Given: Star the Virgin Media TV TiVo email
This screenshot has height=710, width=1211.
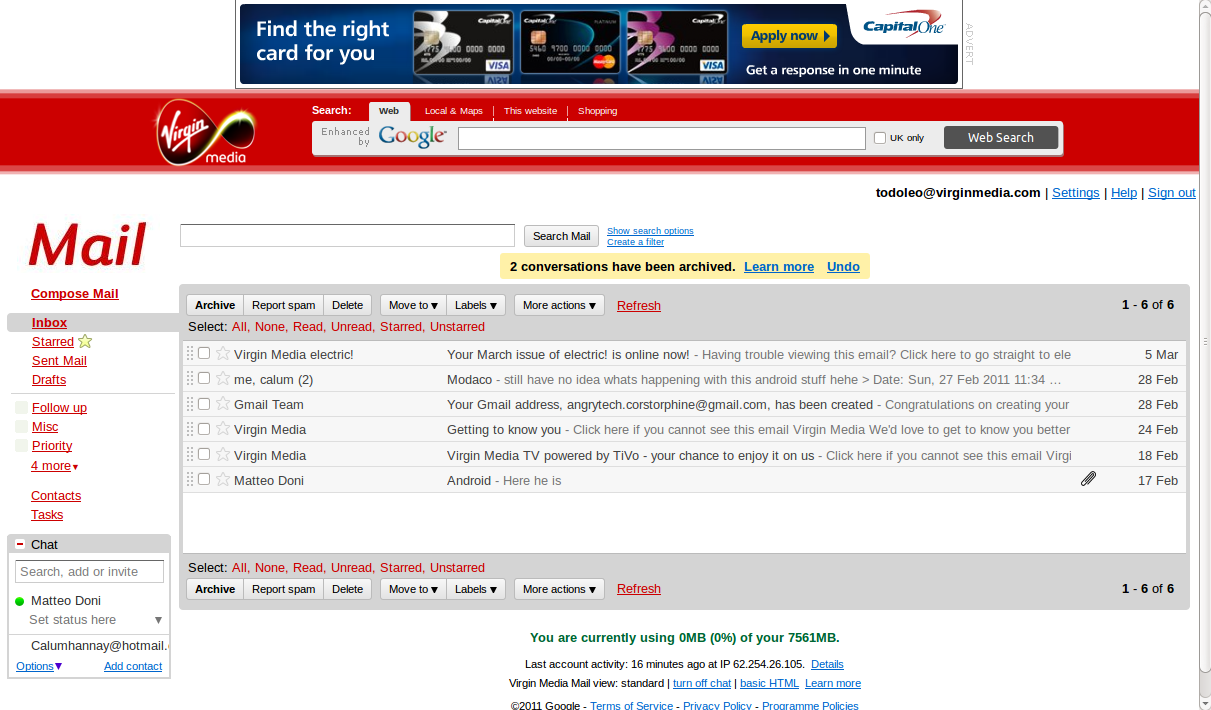Looking at the screenshot, I should tap(223, 454).
